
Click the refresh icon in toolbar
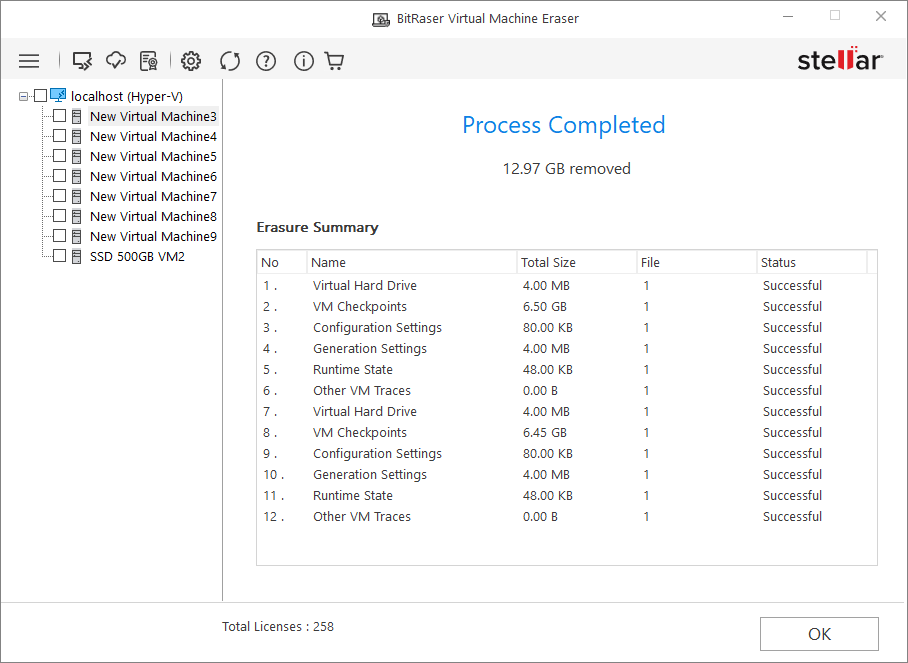(230, 61)
